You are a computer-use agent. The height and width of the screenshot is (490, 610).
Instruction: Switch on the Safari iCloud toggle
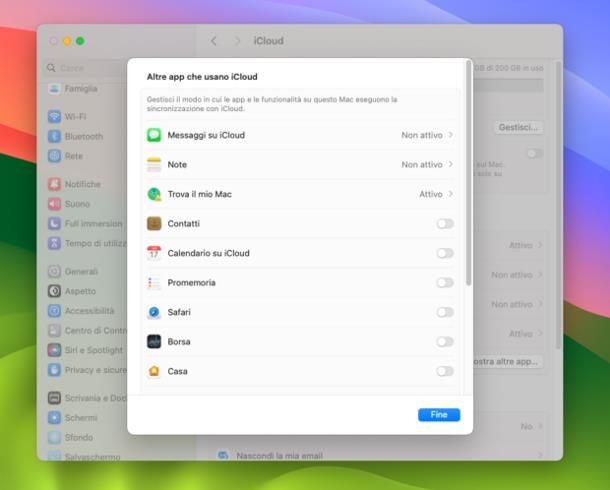coord(445,312)
